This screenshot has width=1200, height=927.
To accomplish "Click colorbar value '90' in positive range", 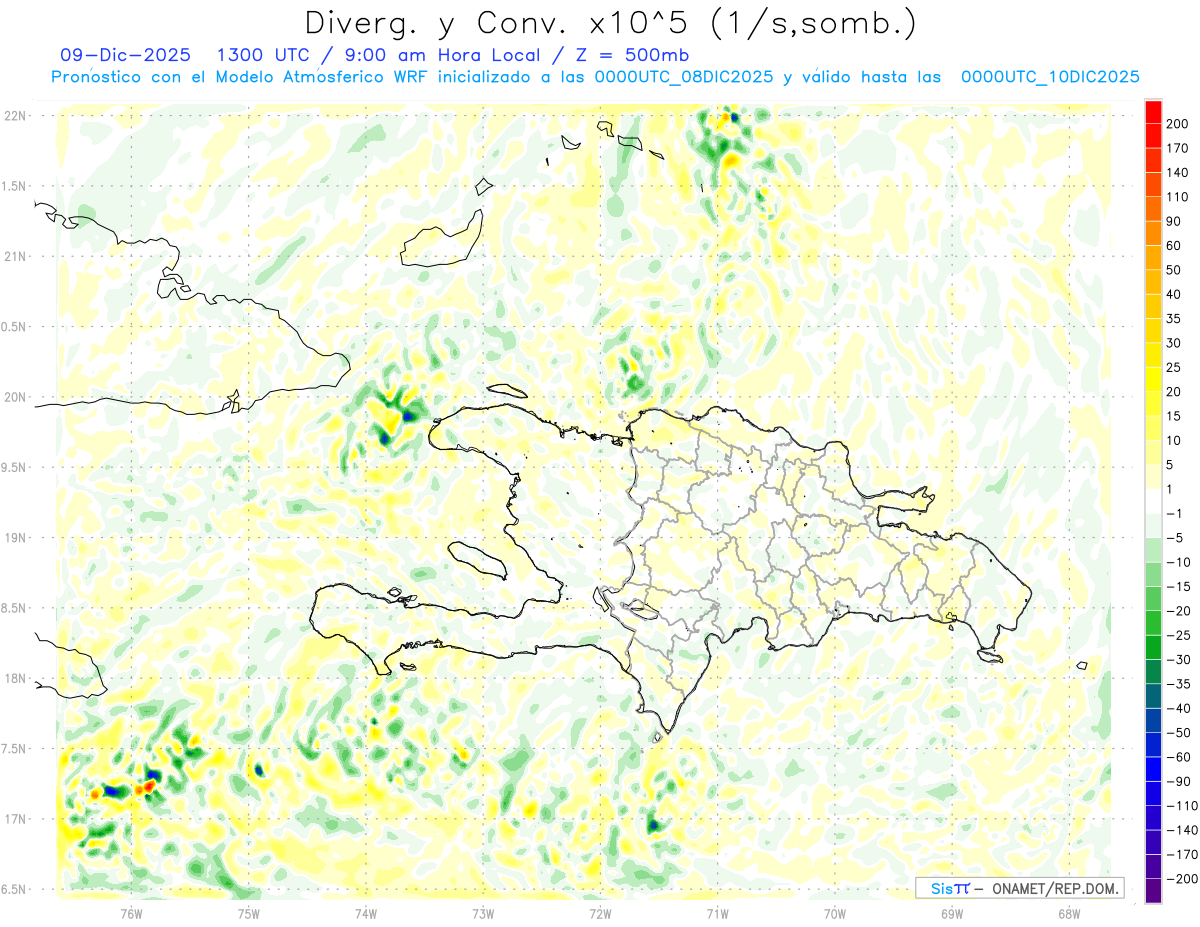I will [1174, 222].
